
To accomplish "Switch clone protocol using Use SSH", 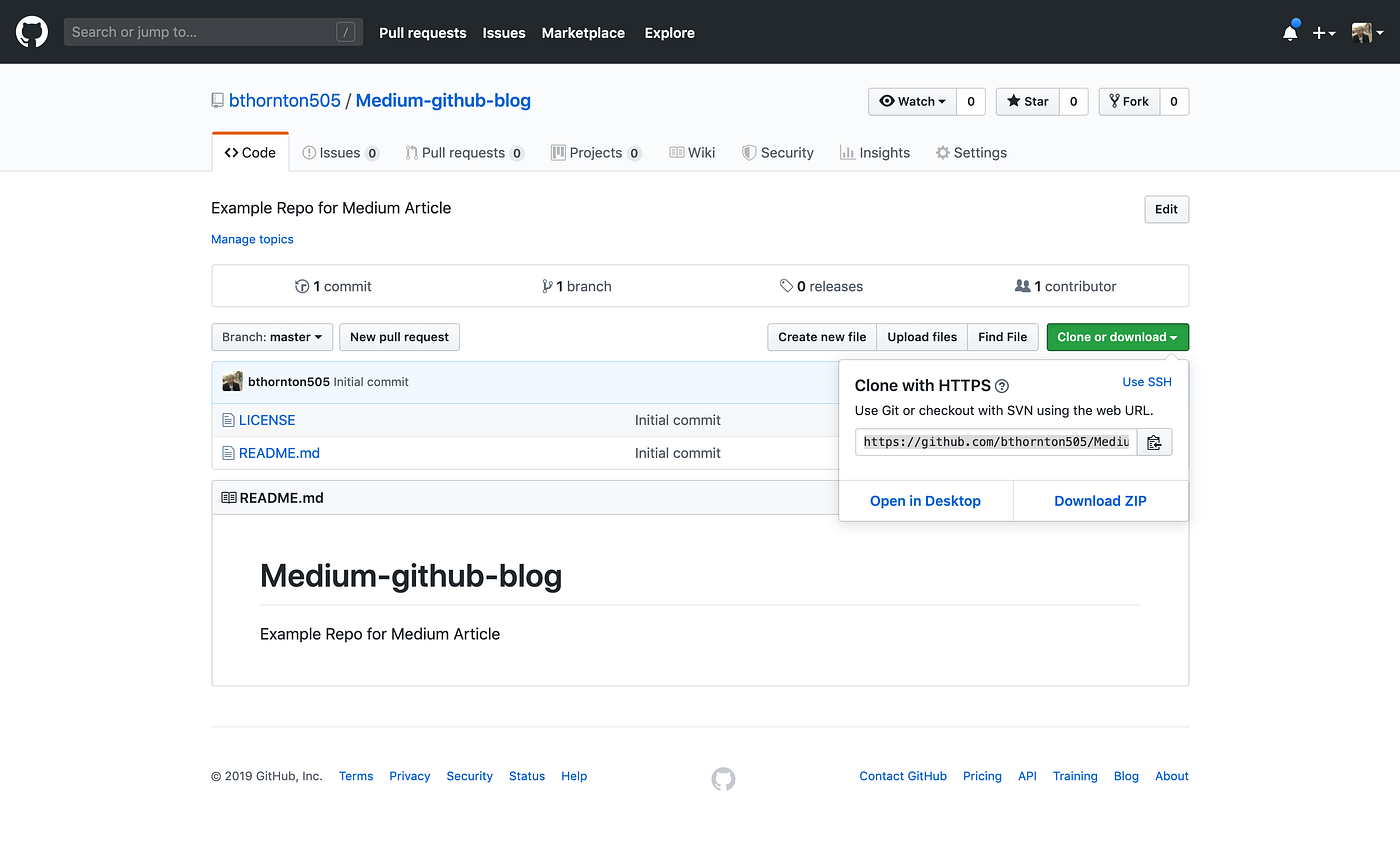I will (x=1146, y=381).
